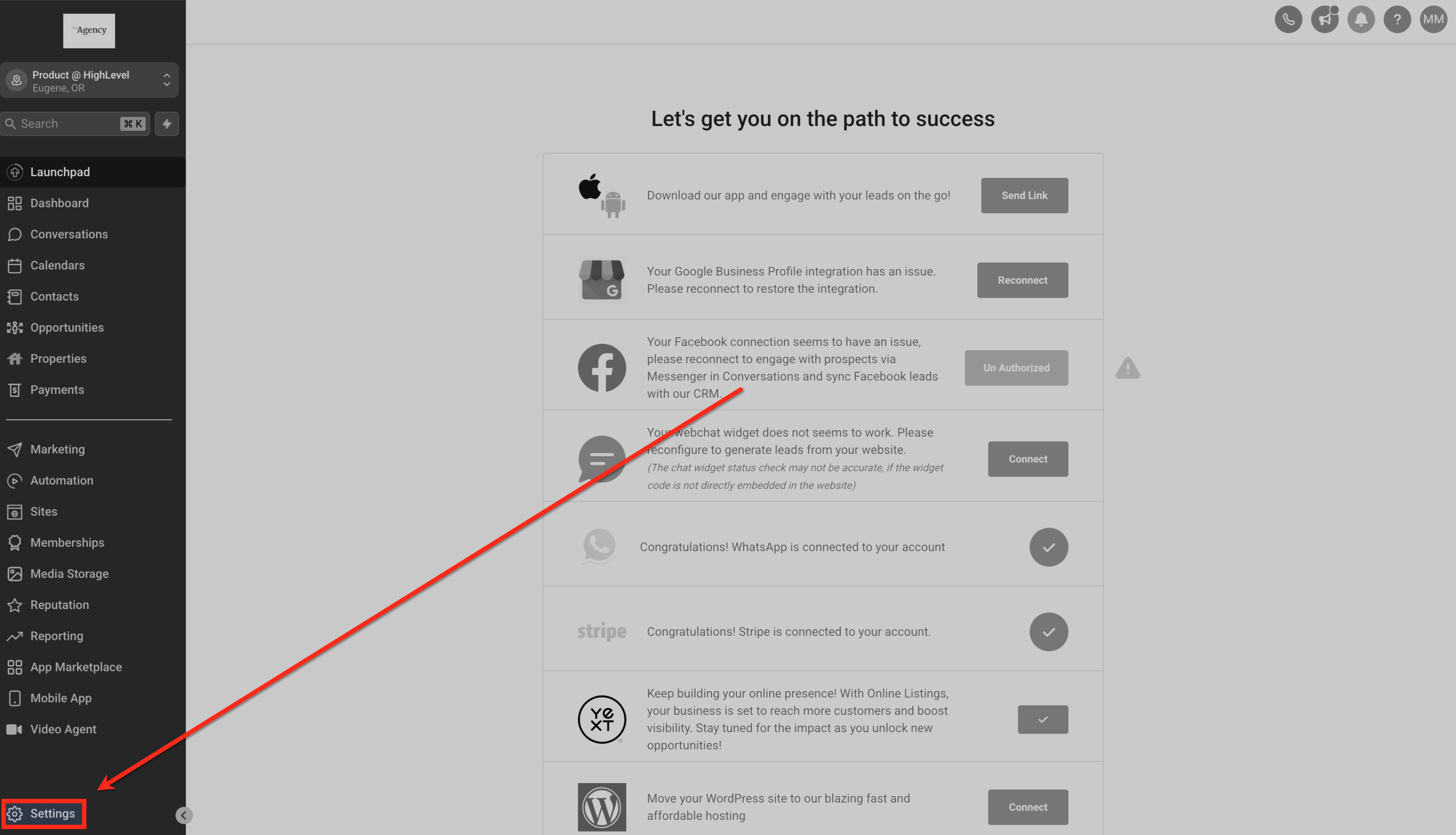Click the lightning bolt quick actions icon

coord(167,124)
